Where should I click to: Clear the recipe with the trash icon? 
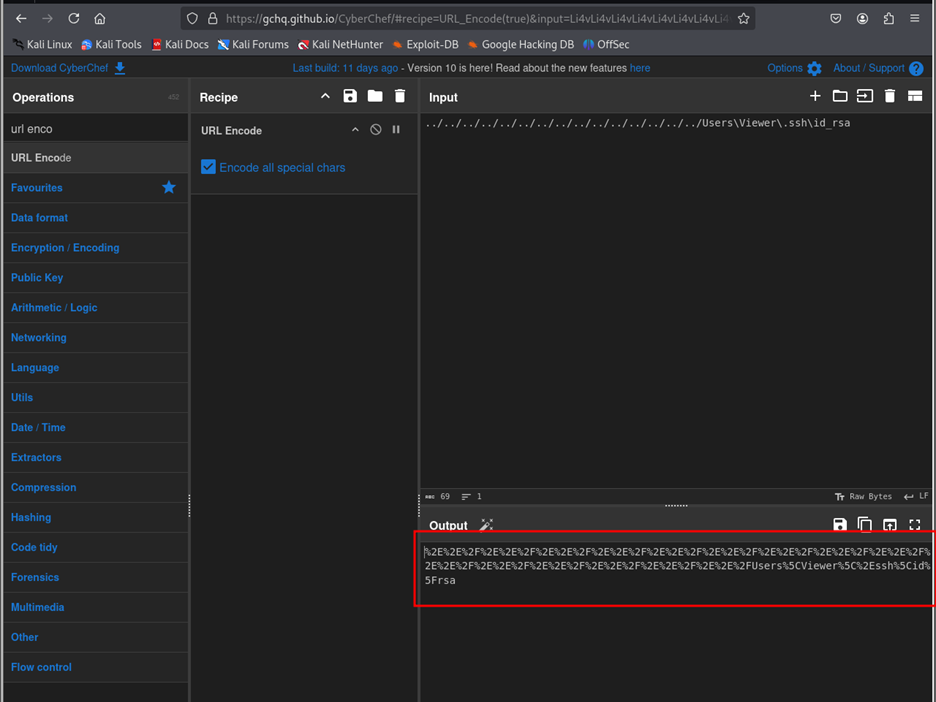click(x=400, y=96)
